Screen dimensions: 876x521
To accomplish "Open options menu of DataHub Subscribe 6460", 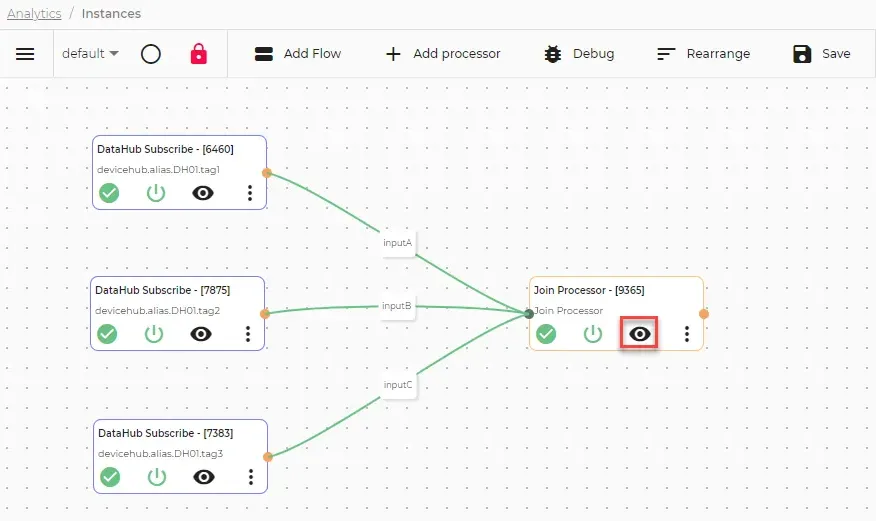I will pos(250,193).
